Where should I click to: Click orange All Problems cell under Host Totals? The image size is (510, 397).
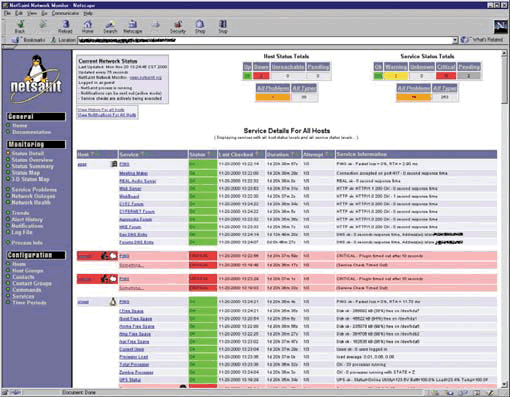[273, 97]
